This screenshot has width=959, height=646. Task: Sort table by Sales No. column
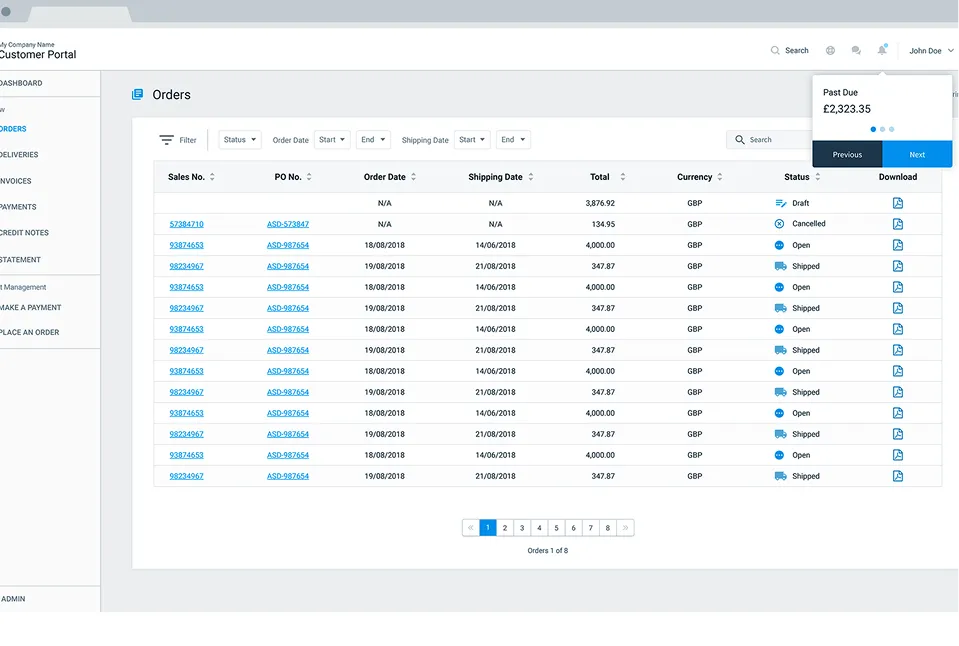[x=212, y=177]
